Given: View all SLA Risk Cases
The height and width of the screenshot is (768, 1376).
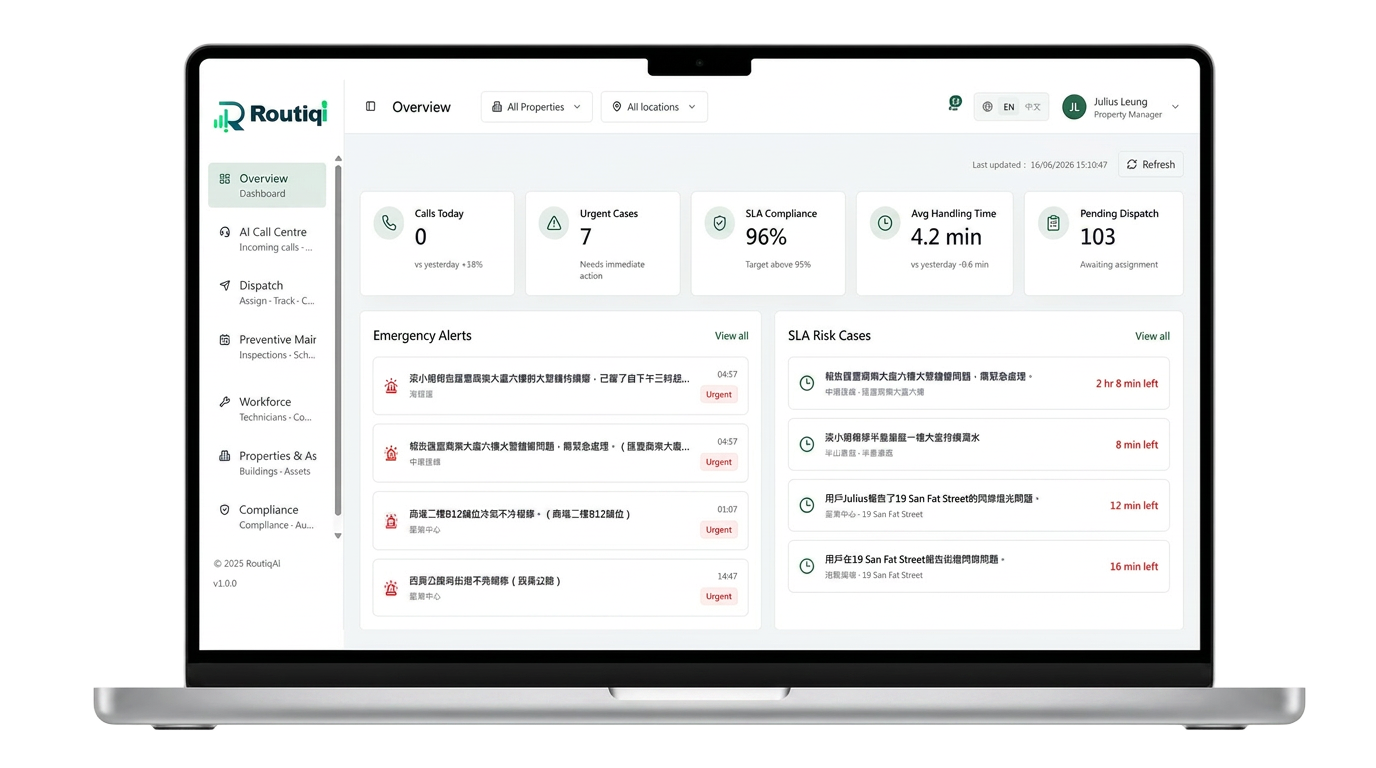Looking at the screenshot, I should [x=1152, y=336].
